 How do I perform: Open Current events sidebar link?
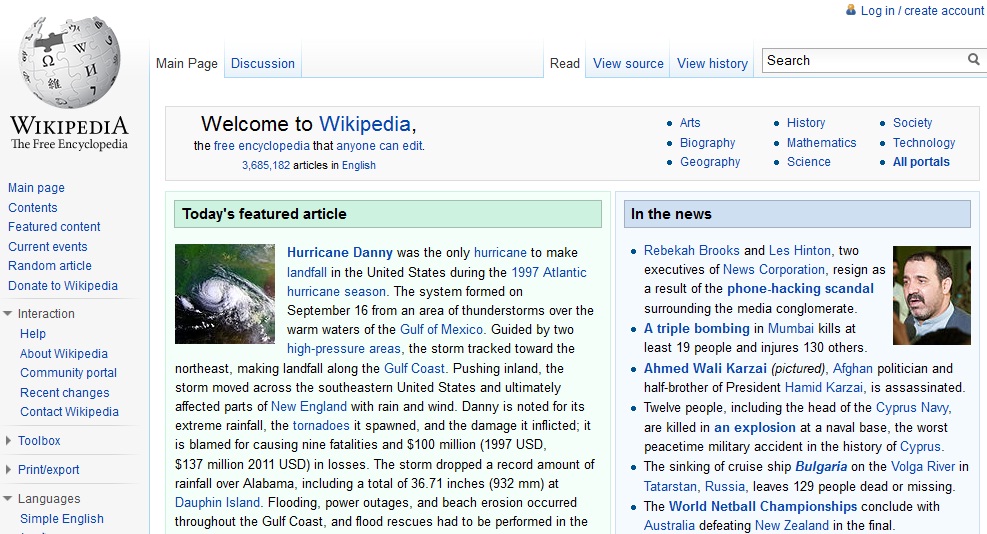click(47, 247)
